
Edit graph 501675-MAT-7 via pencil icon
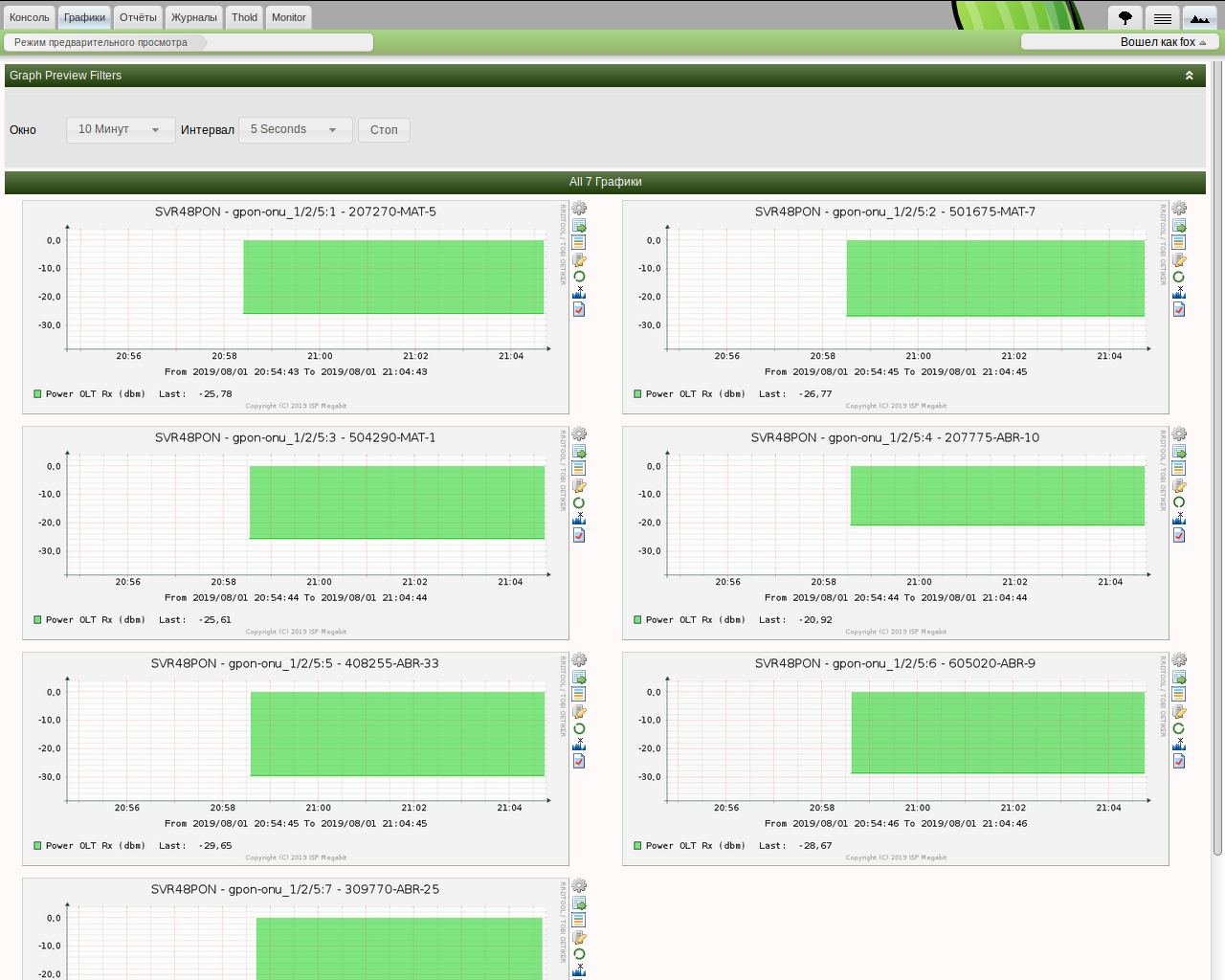[1179, 260]
